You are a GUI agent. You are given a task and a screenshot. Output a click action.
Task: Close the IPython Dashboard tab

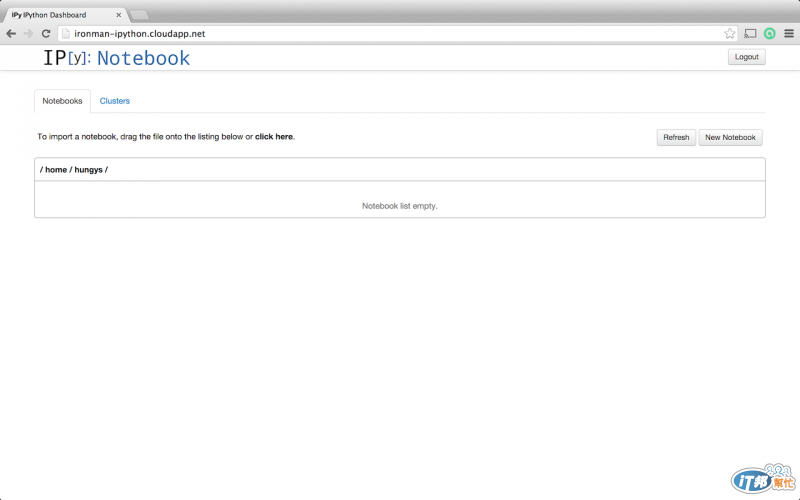click(x=118, y=15)
